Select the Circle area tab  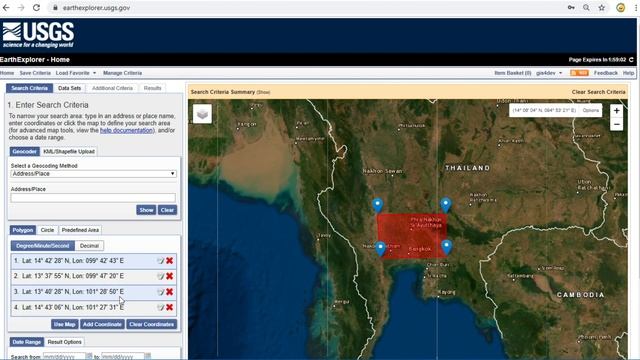[47, 230]
